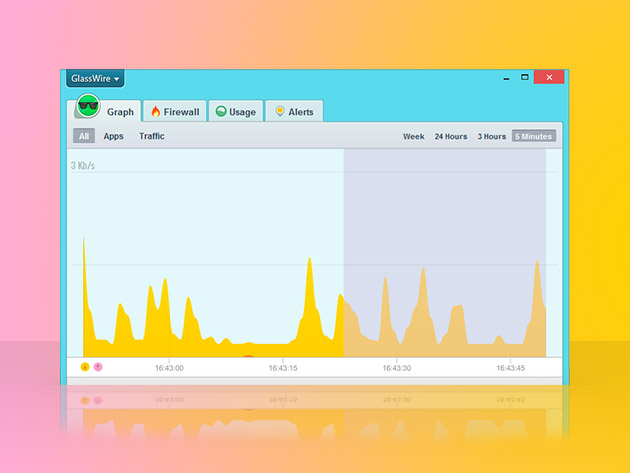Viewport: 630px width, 473px height.
Task: Click the green sunglasses face icon
Action: coord(88,108)
